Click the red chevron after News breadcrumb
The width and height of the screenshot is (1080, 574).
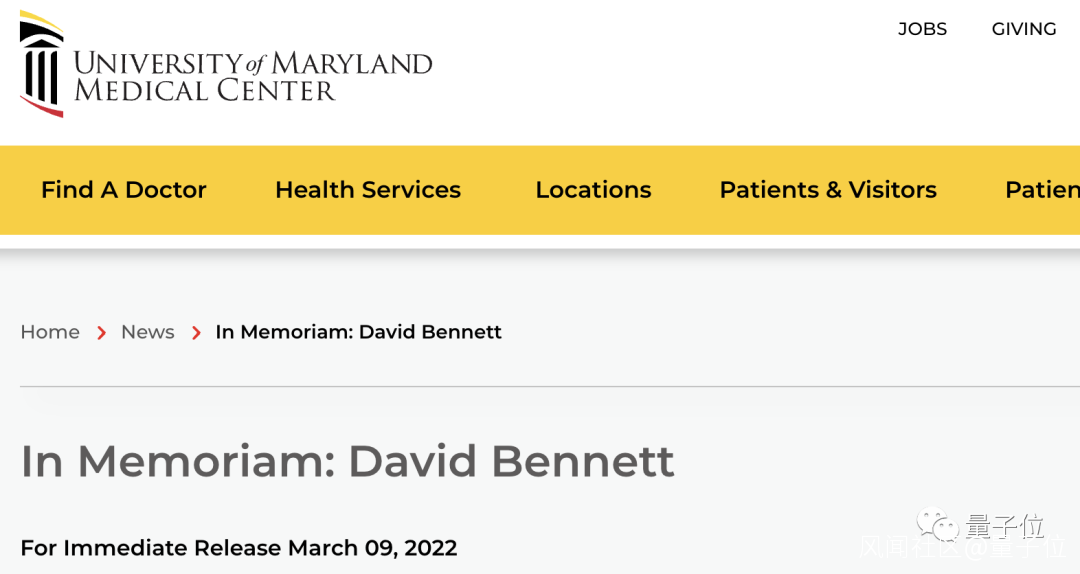pyautogui.click(x=196, y=333)
